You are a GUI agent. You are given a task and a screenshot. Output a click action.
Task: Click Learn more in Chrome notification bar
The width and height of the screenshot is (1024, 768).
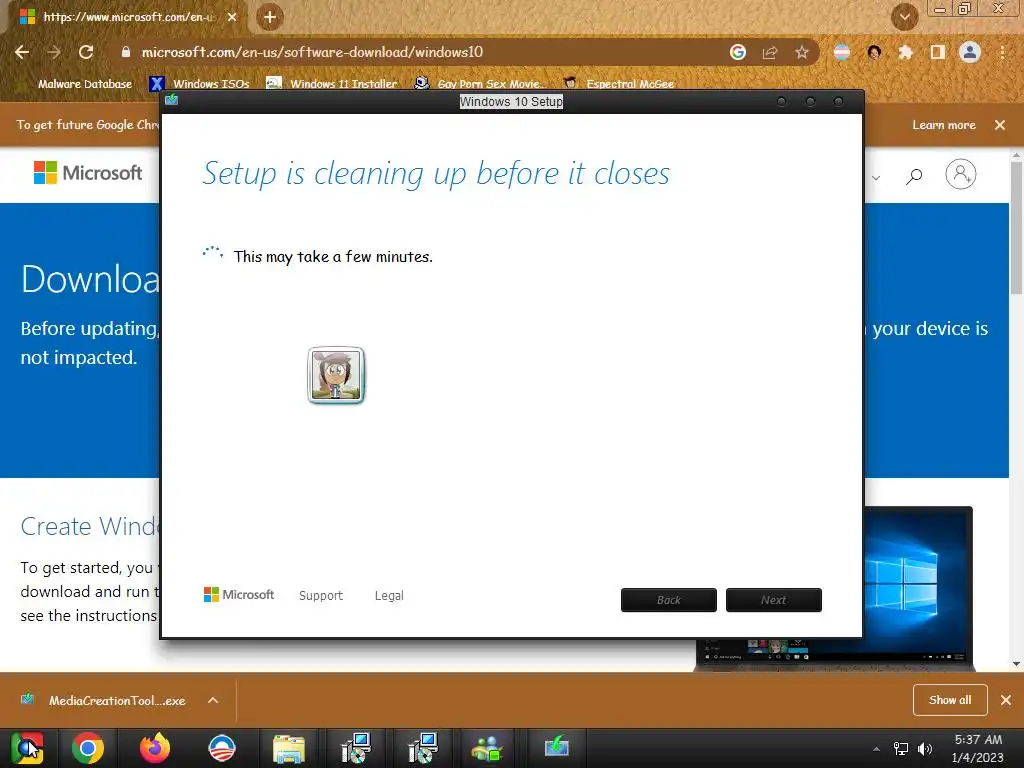[944, 125]
